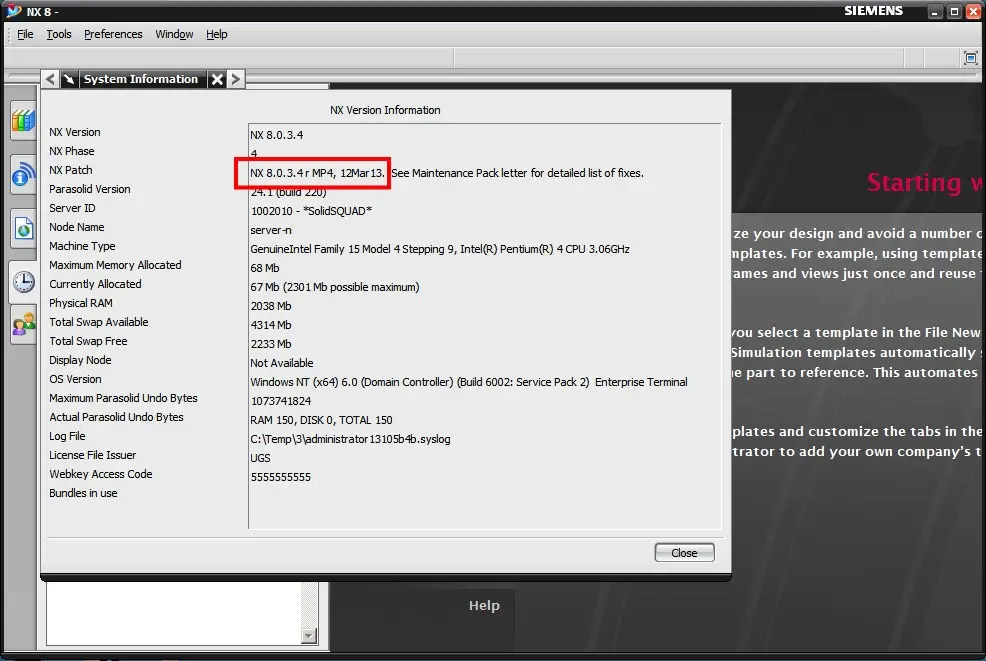Open the History clock sidebar icon
Screen dimensions: 986x661
point(23,282)
